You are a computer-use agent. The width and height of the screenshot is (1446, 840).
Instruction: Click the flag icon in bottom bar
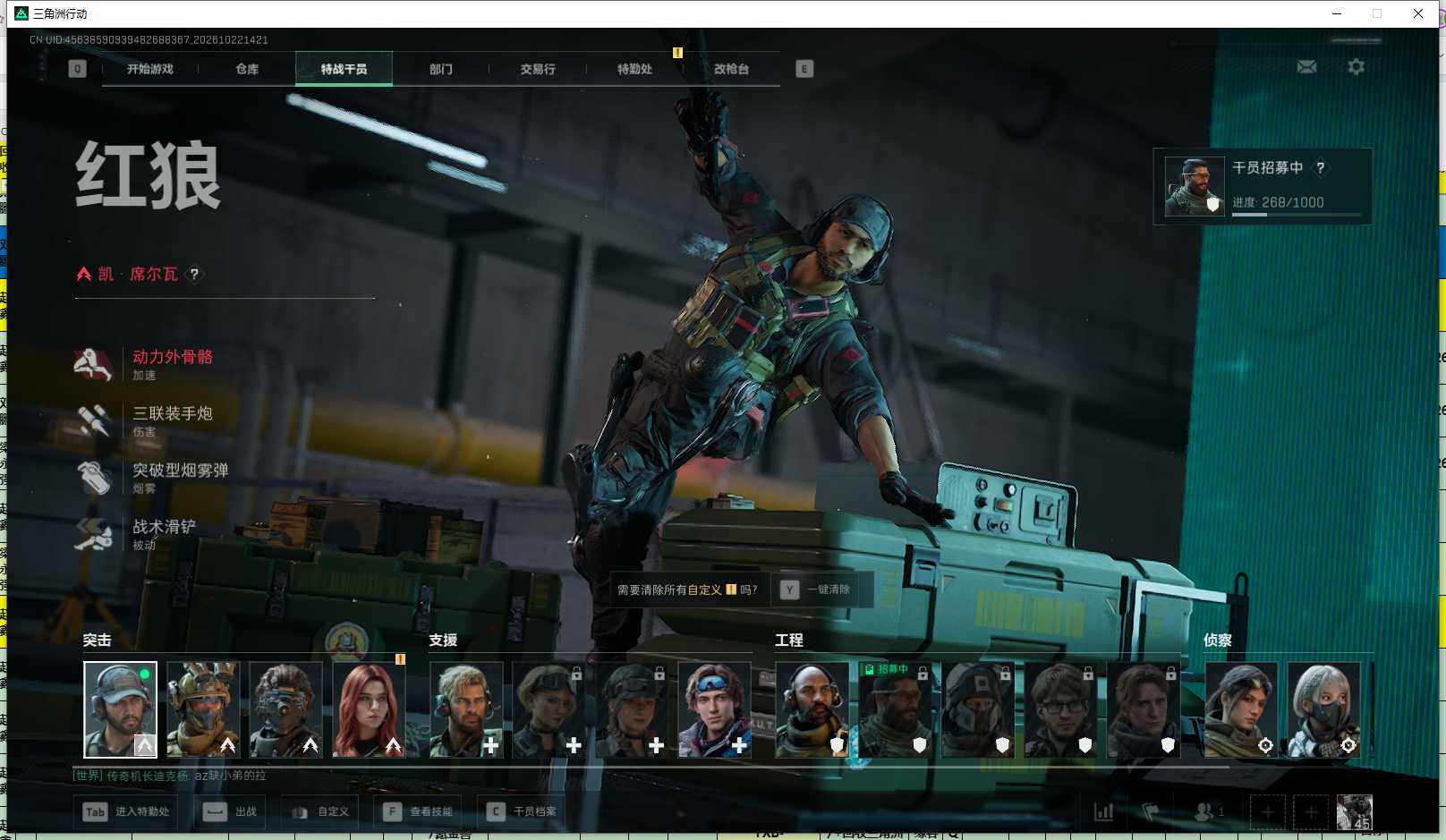click(1151, 811)
